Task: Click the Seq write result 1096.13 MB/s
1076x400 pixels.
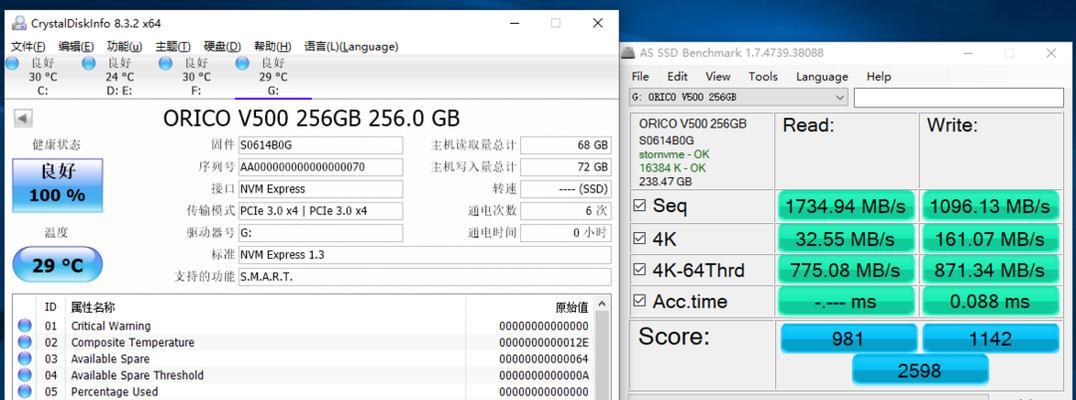Action: (990, 206)
